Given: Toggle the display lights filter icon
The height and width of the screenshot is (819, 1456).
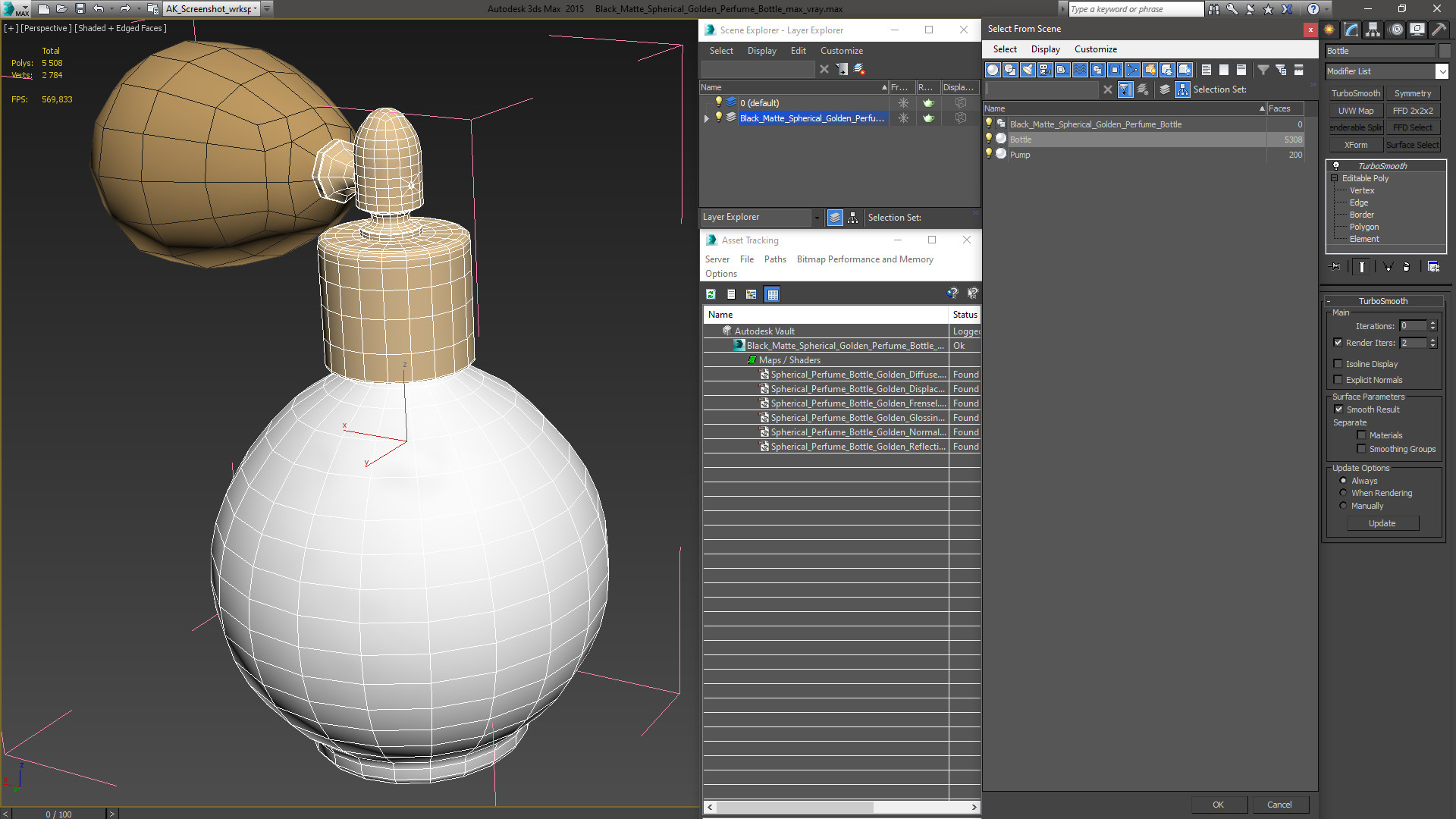Looking at the screenshot, I should tap(1028, 70).
